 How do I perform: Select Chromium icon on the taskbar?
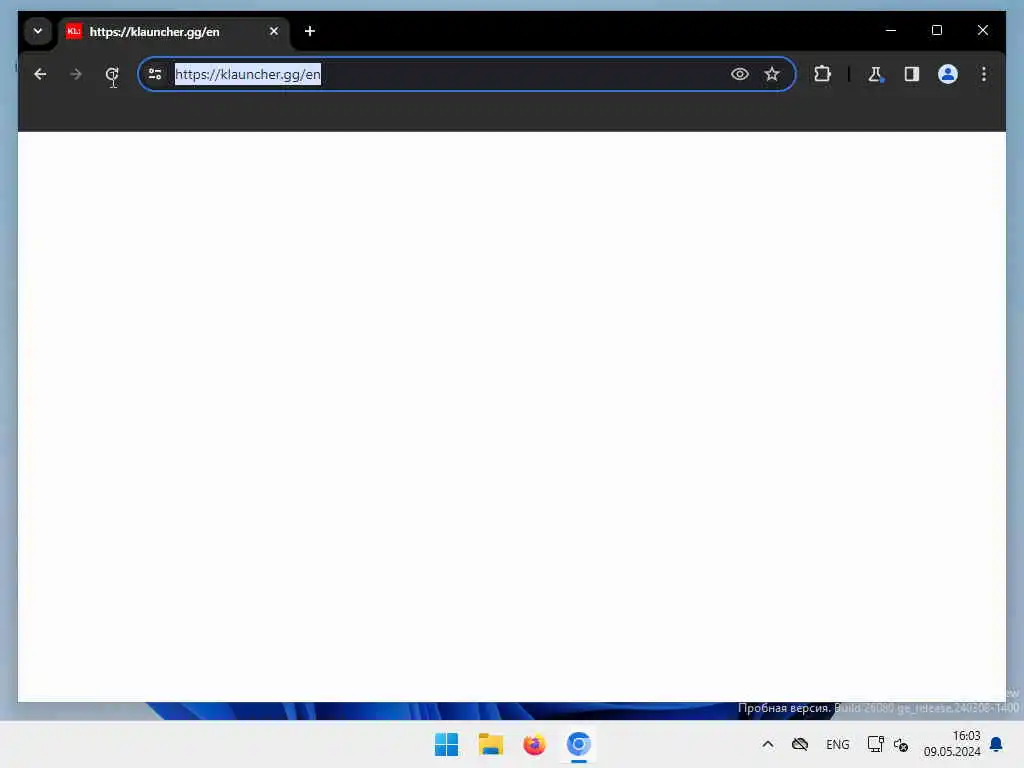point(579,744)
